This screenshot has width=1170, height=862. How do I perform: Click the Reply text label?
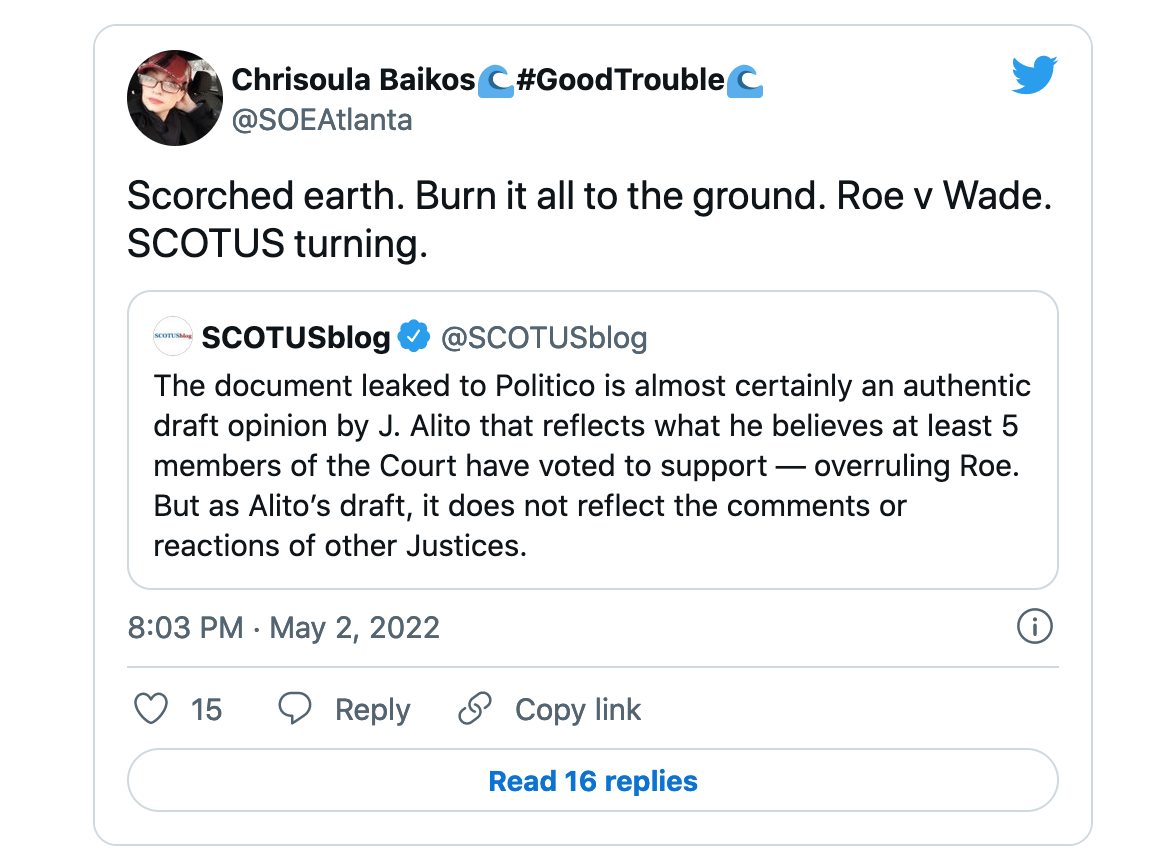click(x=372, y=709)
